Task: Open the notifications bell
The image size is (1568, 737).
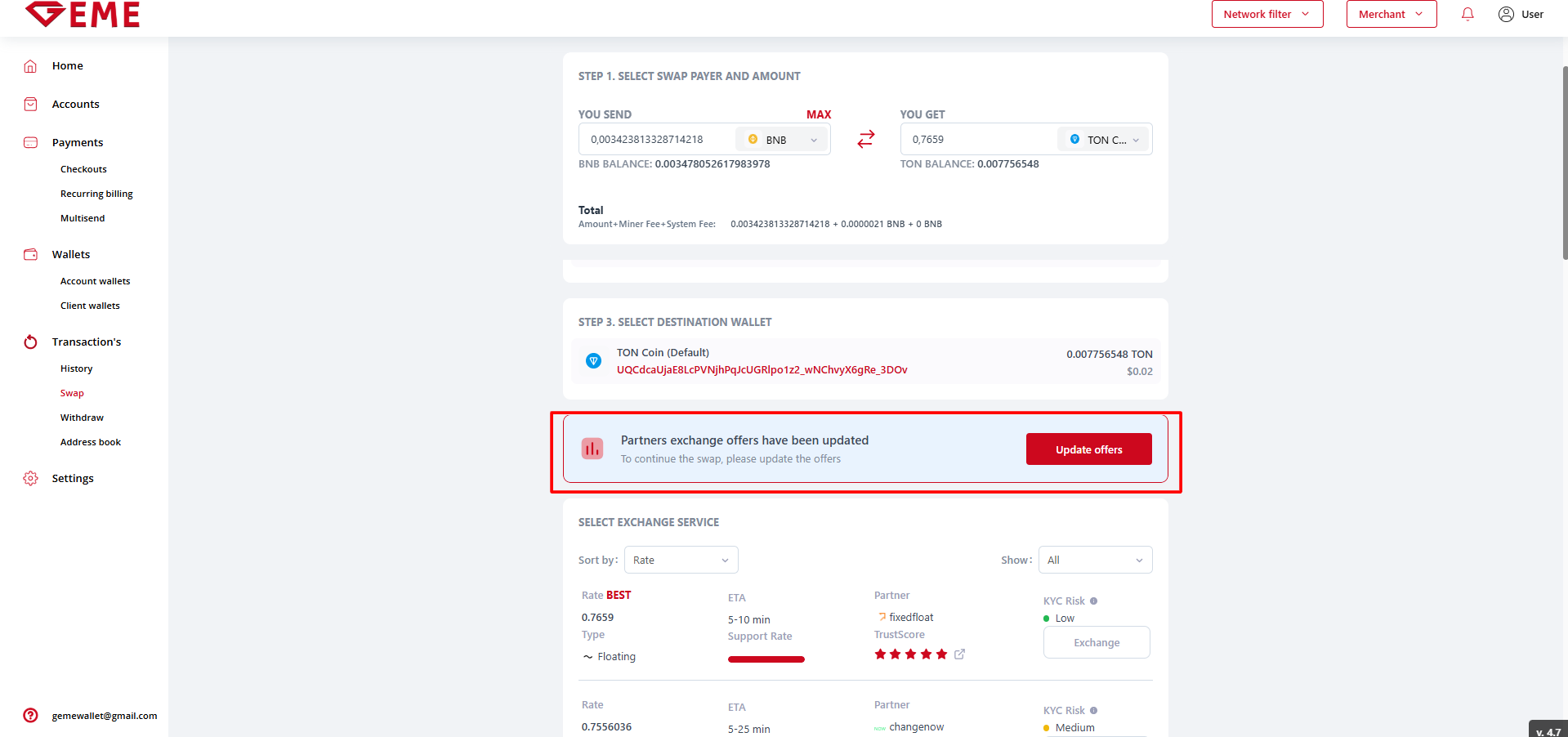Action: [x=1467, y=14]
